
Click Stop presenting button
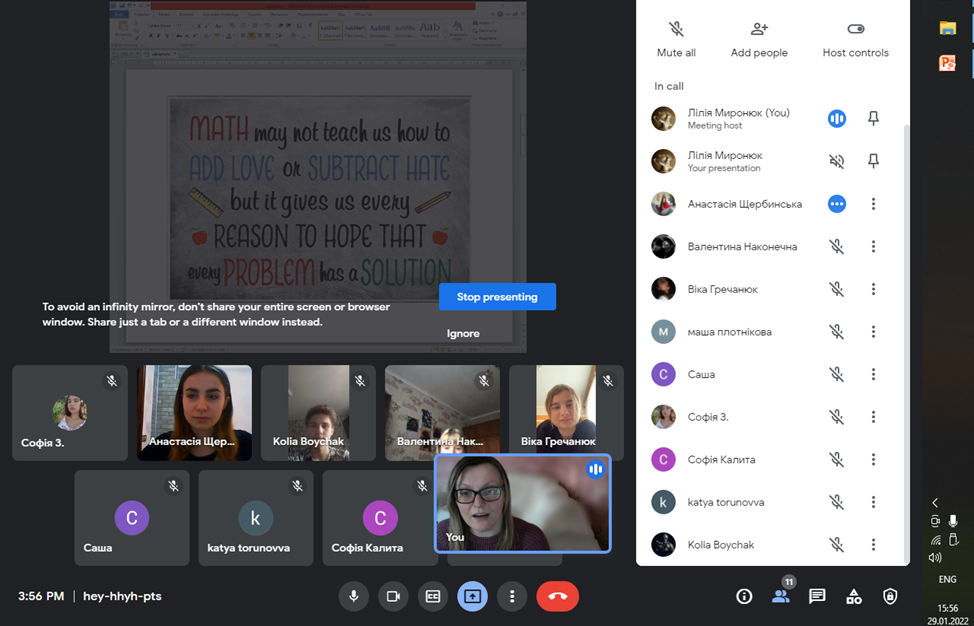point(497,297)
